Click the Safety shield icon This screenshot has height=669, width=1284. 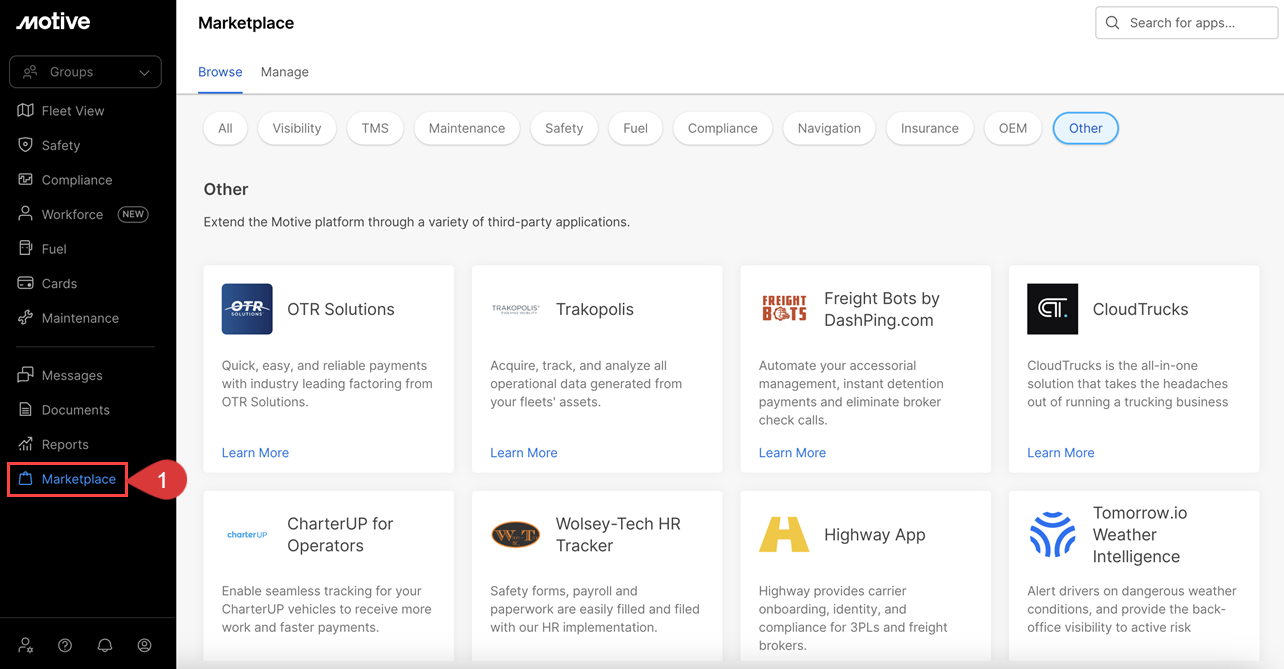tap(25, 145)
